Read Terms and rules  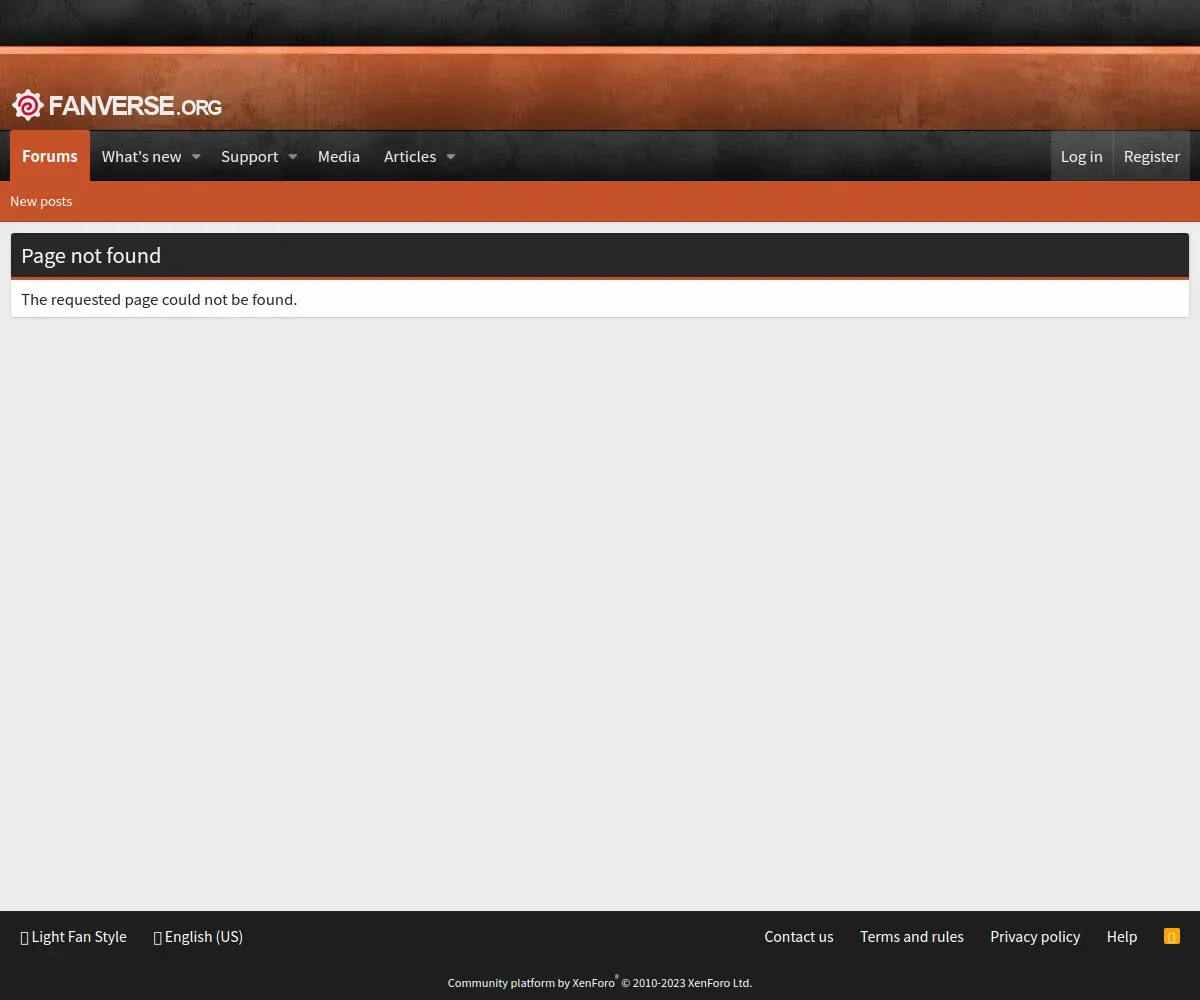click(912, 937)
